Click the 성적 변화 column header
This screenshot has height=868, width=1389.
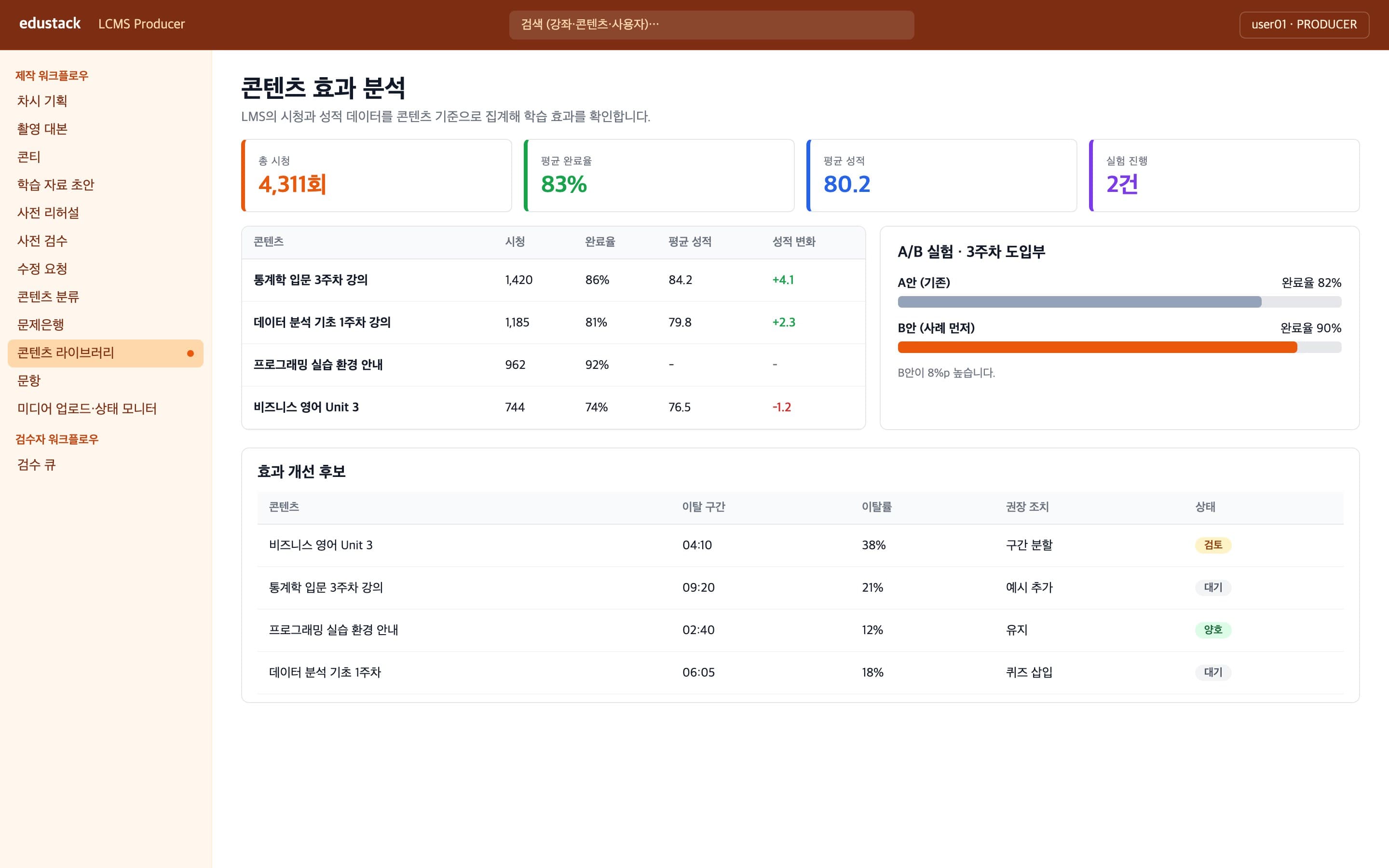794,242
